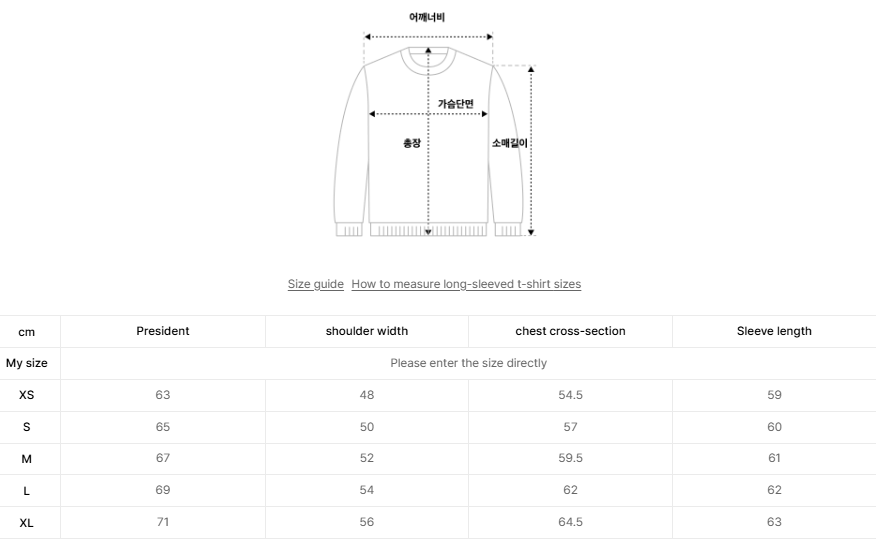Select the M size row label
Image resolution: width=881 pixels, height=543 pixels.
(27, 458)
